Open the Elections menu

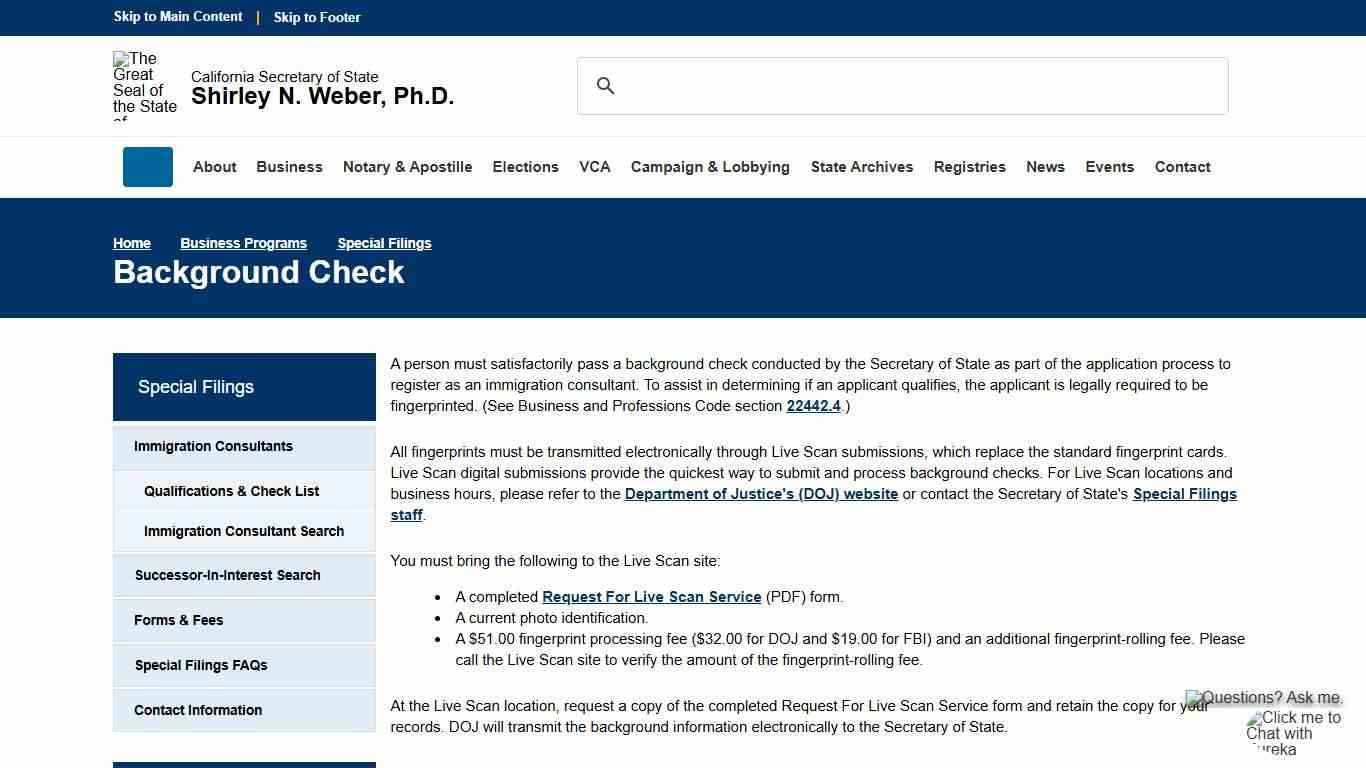(525, 167)
